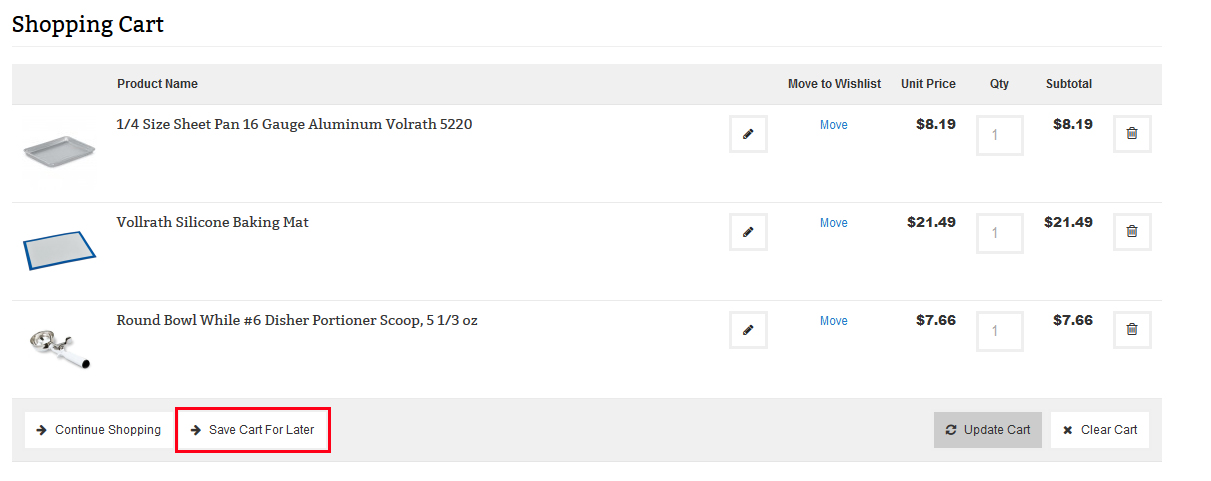
Task: Move Sheet Pan to wishlist
Action: [833, 125]
